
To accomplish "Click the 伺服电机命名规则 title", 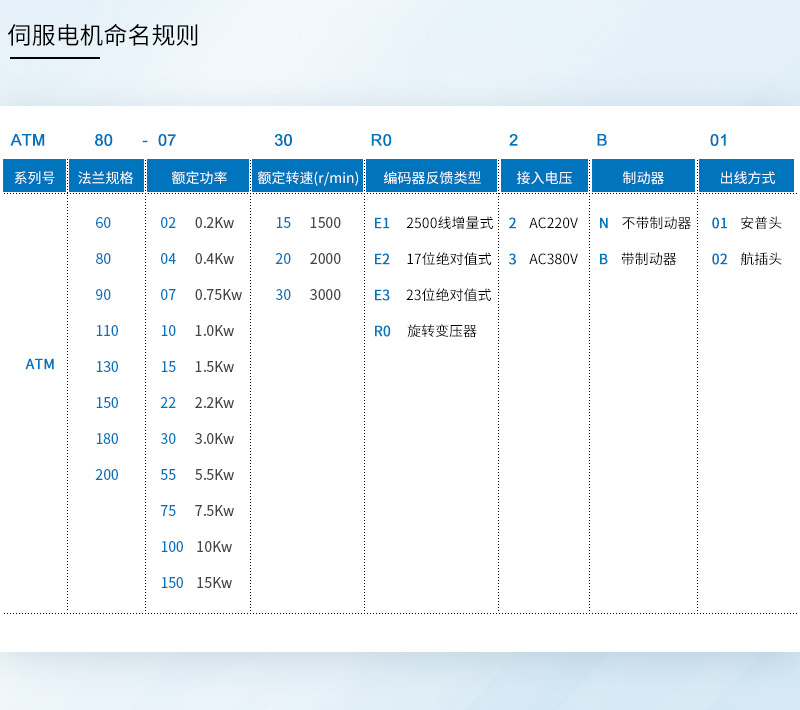I will tap(103, 36).
